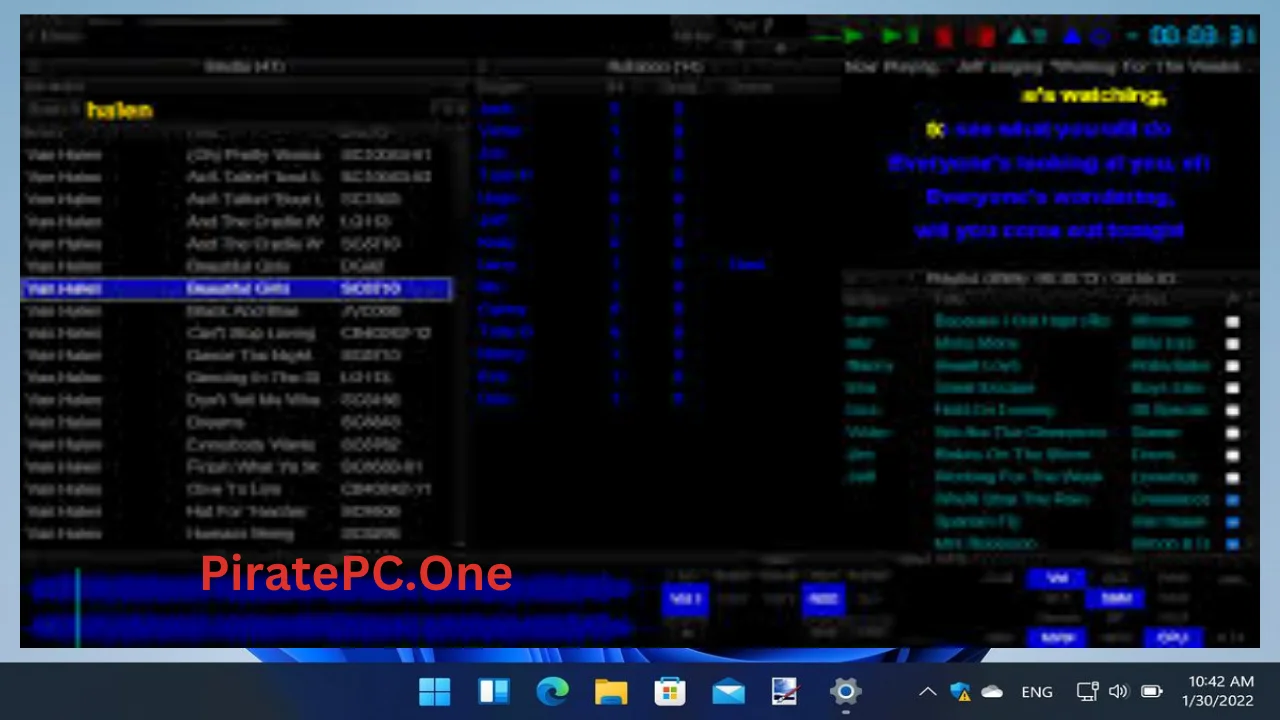Click the blue 'Vol 1' button under the waveform
Image resolution: width=1280 pixels, height=720 pixels.
click(685, 599)
